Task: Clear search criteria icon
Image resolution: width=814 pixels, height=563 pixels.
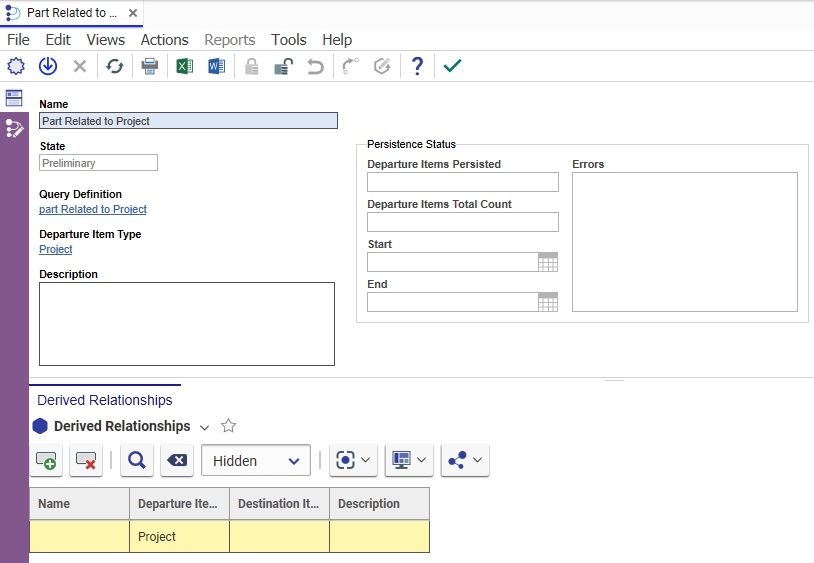Action: click(x=177, y=460)
